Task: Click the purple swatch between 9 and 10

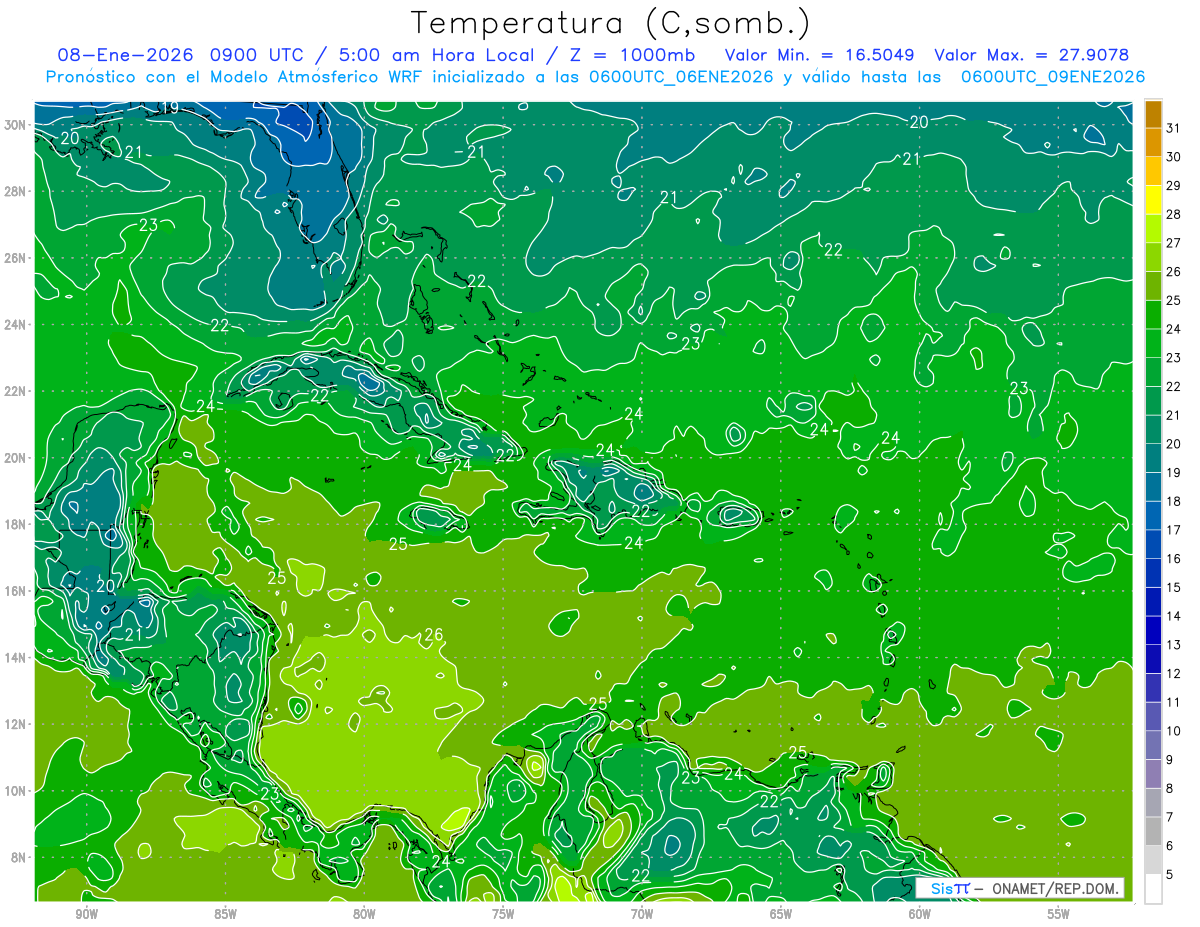Action: pyautogui.click(x=1153, y=746)
